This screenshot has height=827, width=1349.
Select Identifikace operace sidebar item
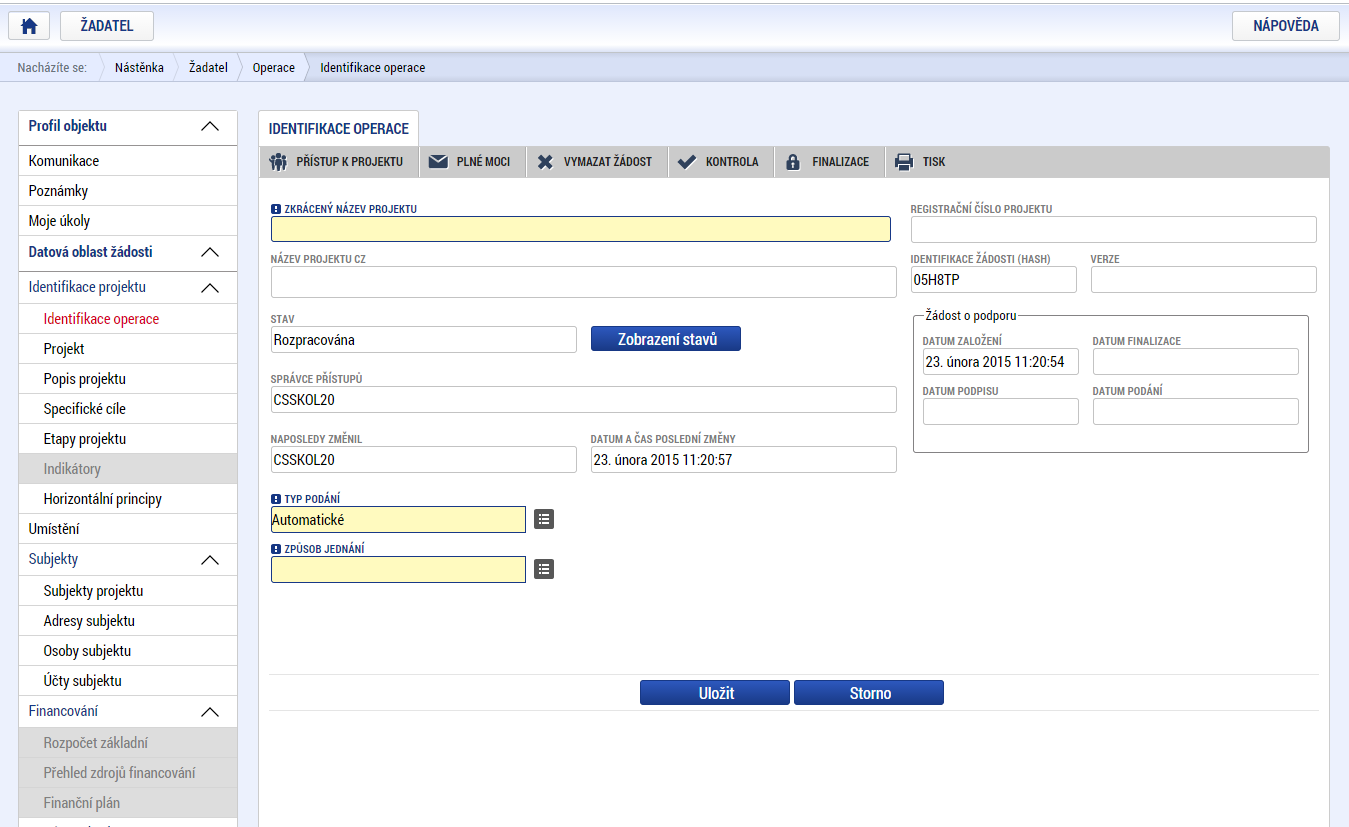click(128, 319)
